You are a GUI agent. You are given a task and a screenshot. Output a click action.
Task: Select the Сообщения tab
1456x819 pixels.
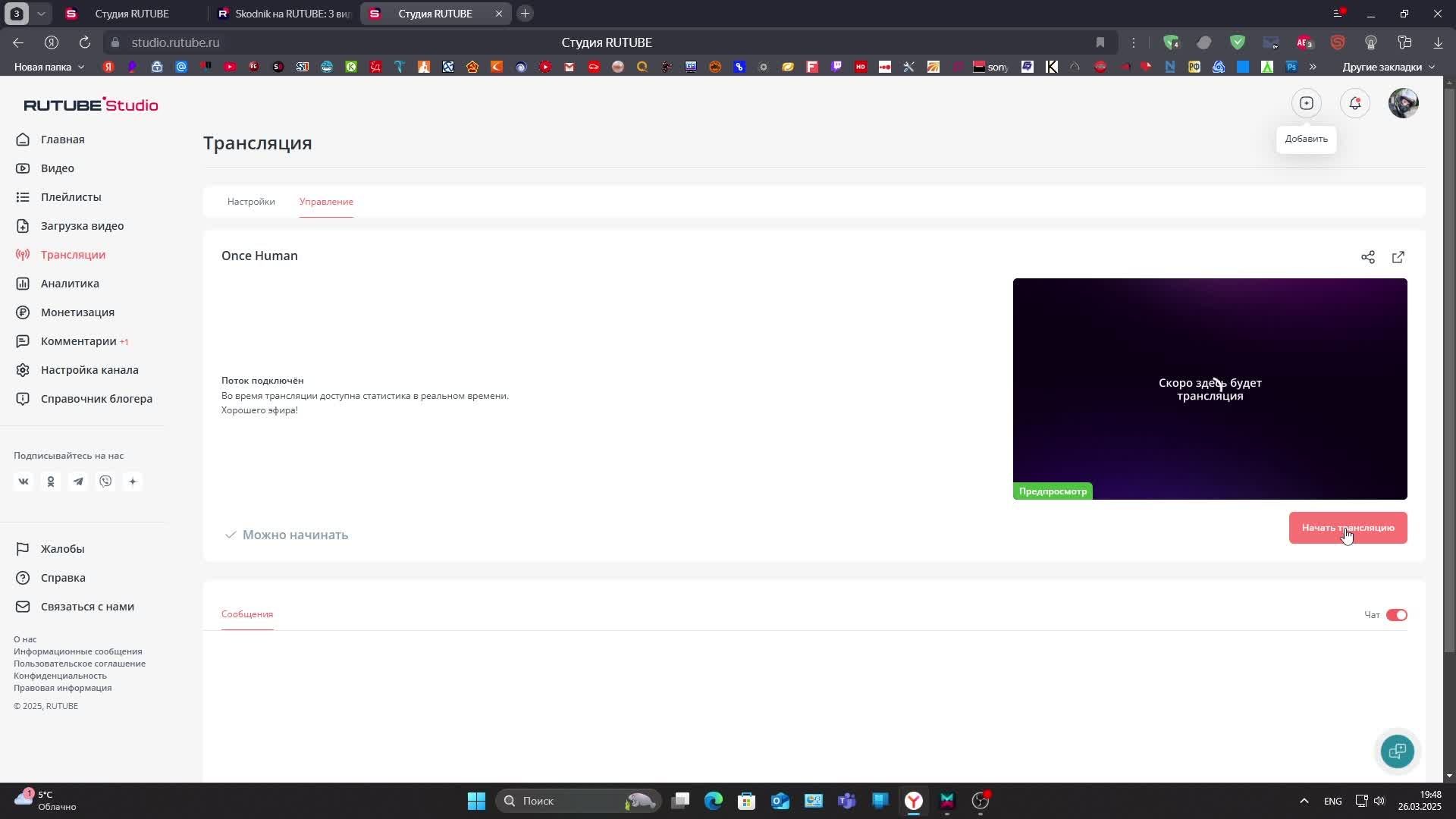[x=247, y=614]
